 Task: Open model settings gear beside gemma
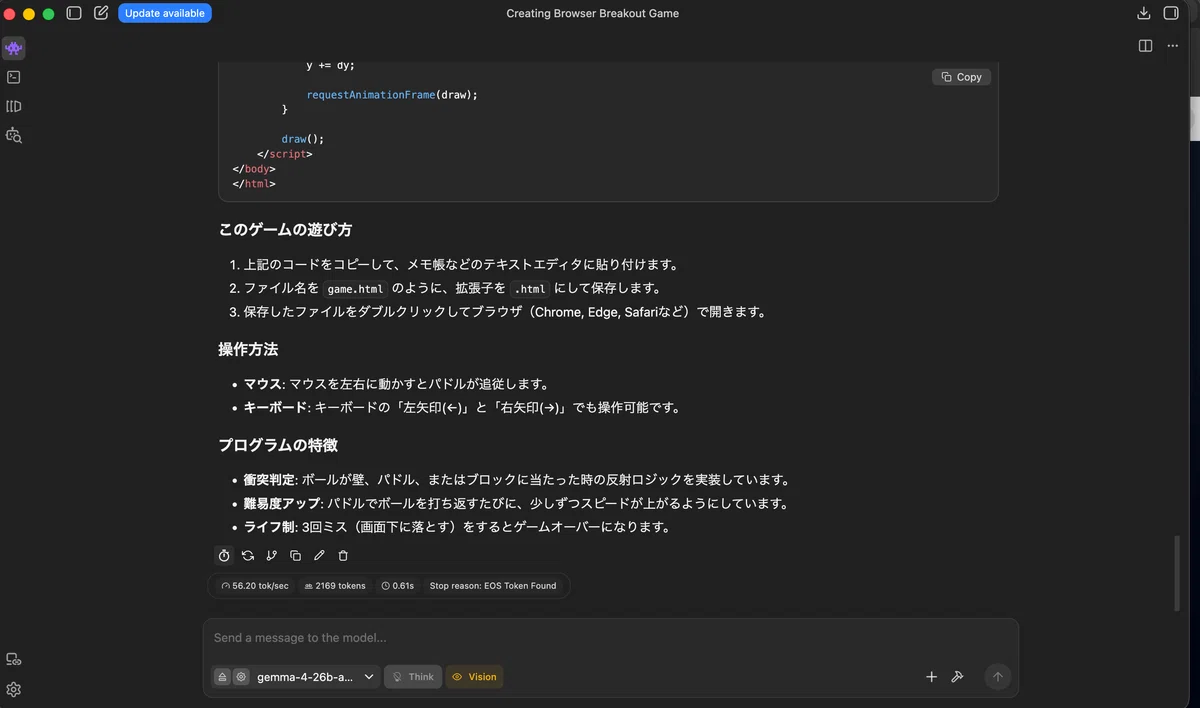click(x=241, y=677)
